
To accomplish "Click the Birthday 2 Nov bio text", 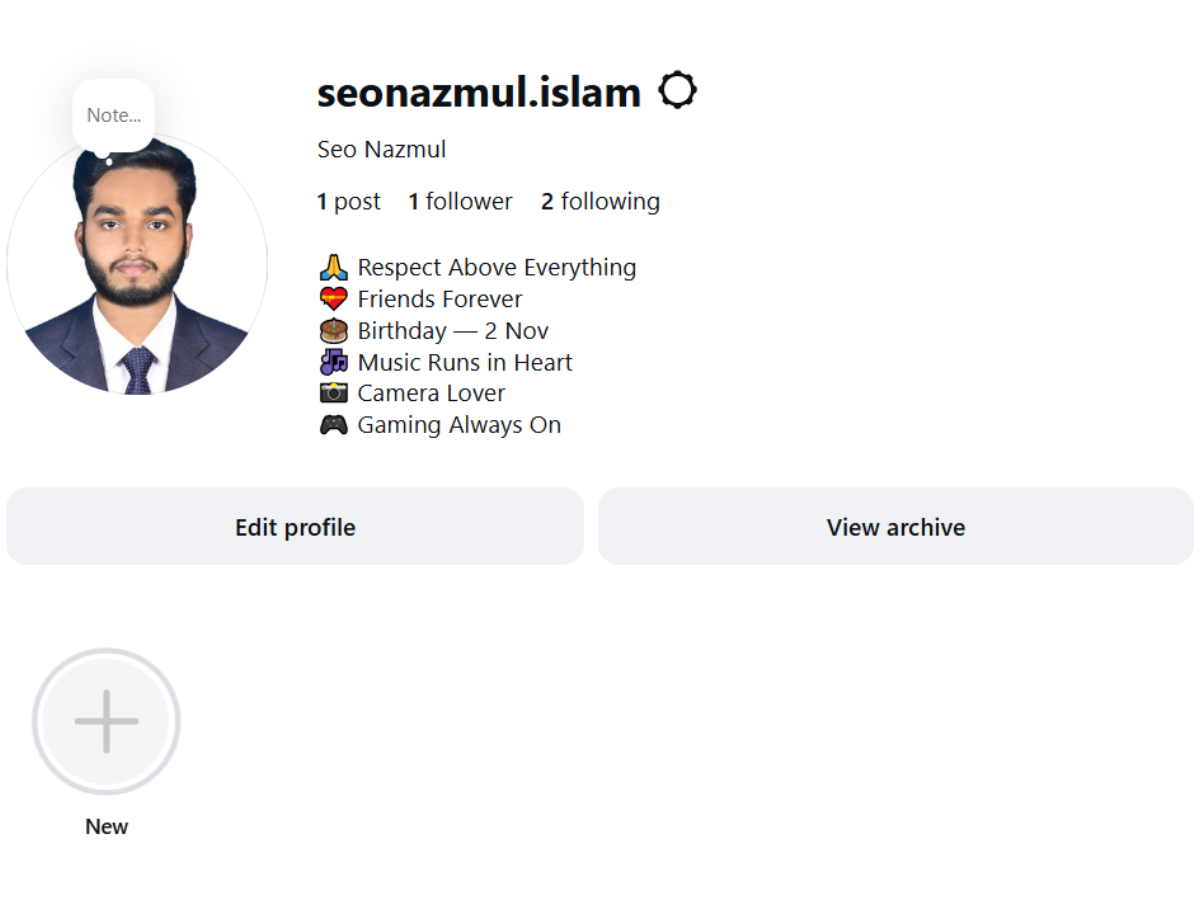I will pos(453,330).
